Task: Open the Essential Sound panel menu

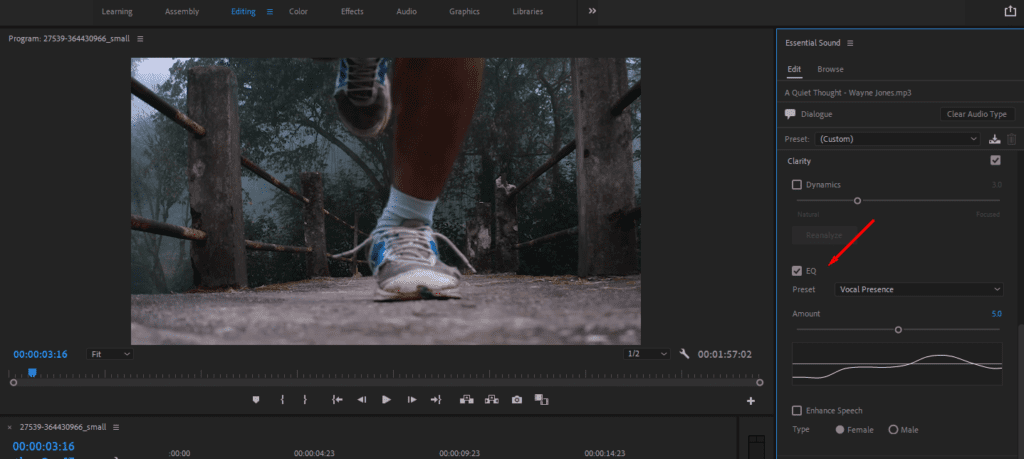Action: click(x=850, y=43)
